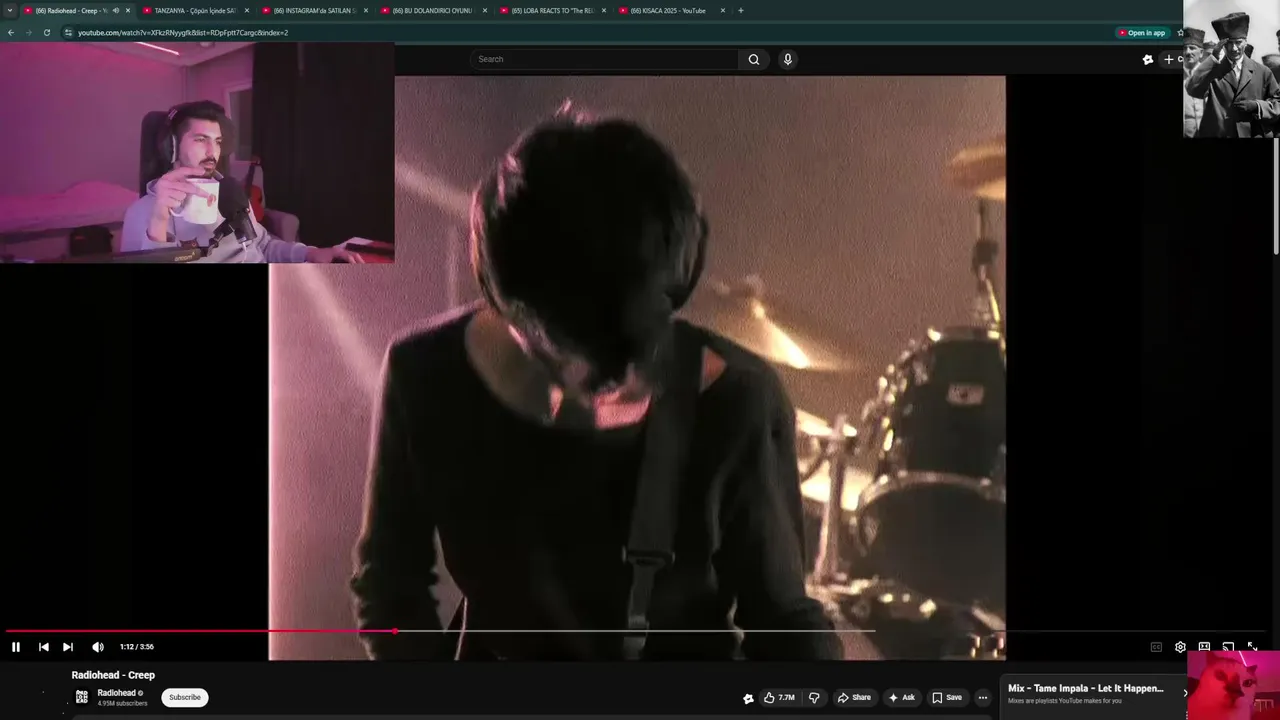Enter fullscreen mode
The image size is (1280, 720).
click(x=1252, y=647)
